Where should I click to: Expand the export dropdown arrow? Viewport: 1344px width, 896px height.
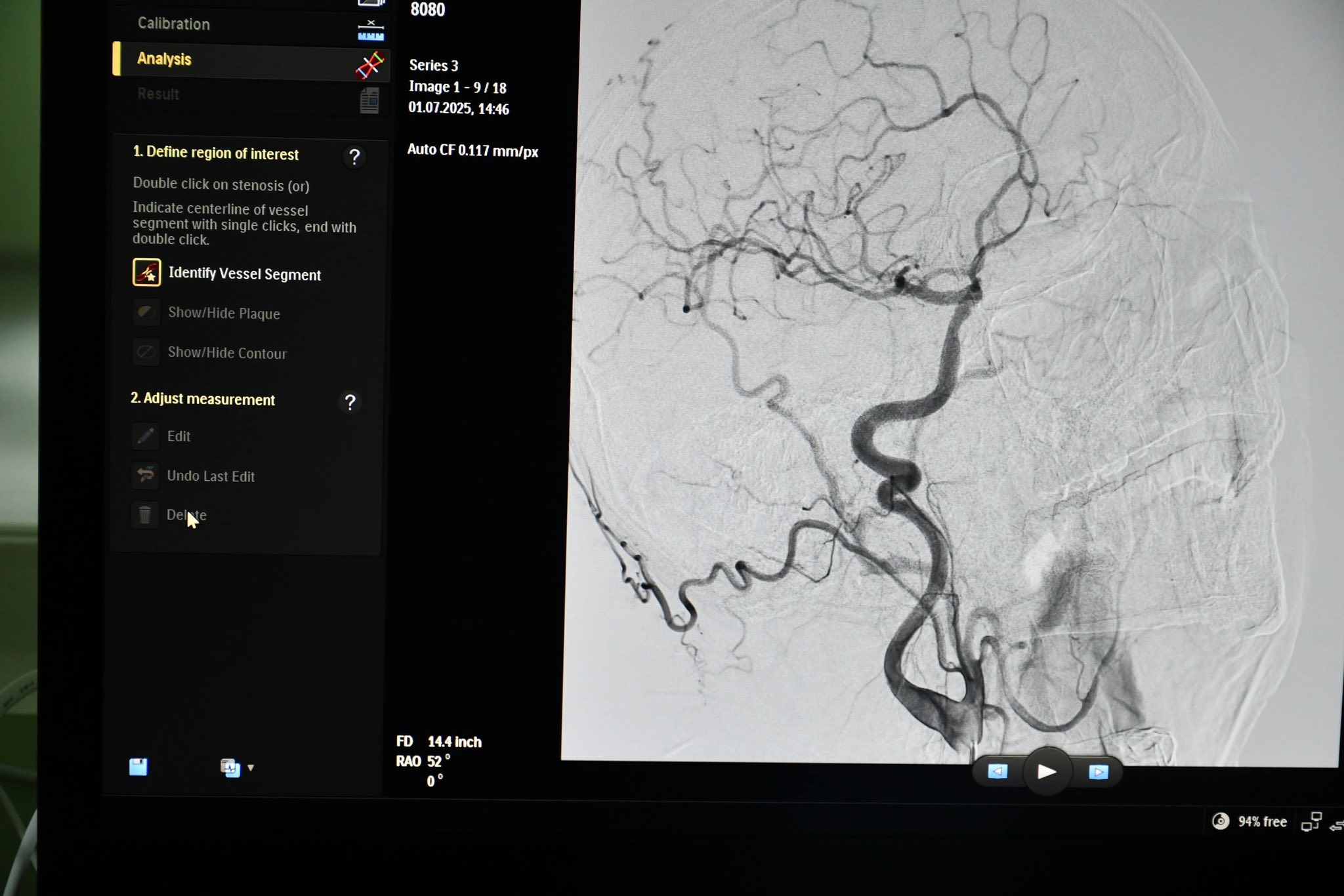[x=251, y=767]
